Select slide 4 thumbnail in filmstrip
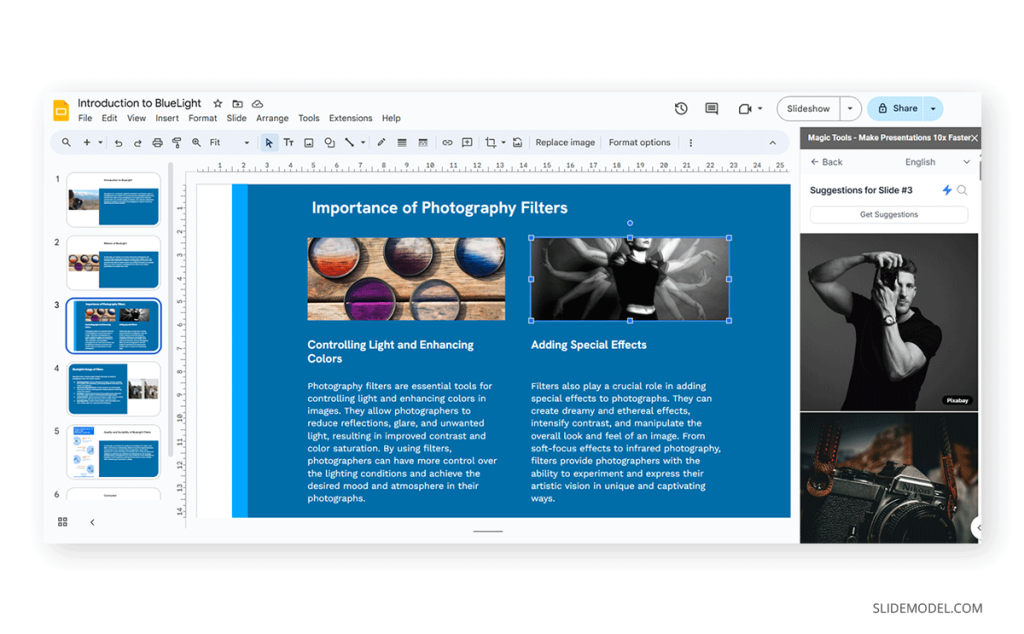Screen dimensions: 1024x634 (x=113, y=389)
